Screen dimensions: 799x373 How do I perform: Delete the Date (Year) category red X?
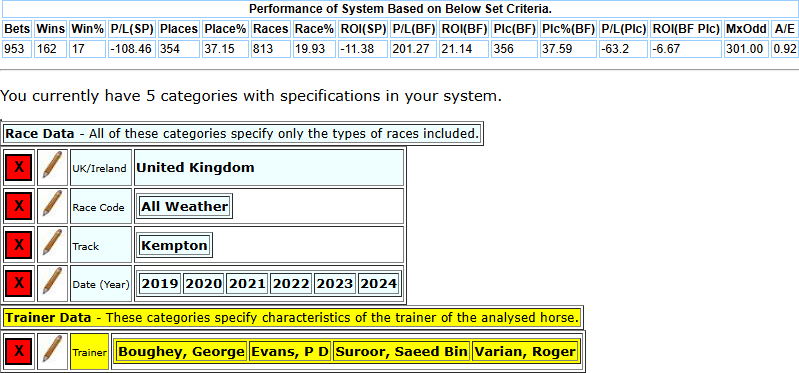pos(19,284)
